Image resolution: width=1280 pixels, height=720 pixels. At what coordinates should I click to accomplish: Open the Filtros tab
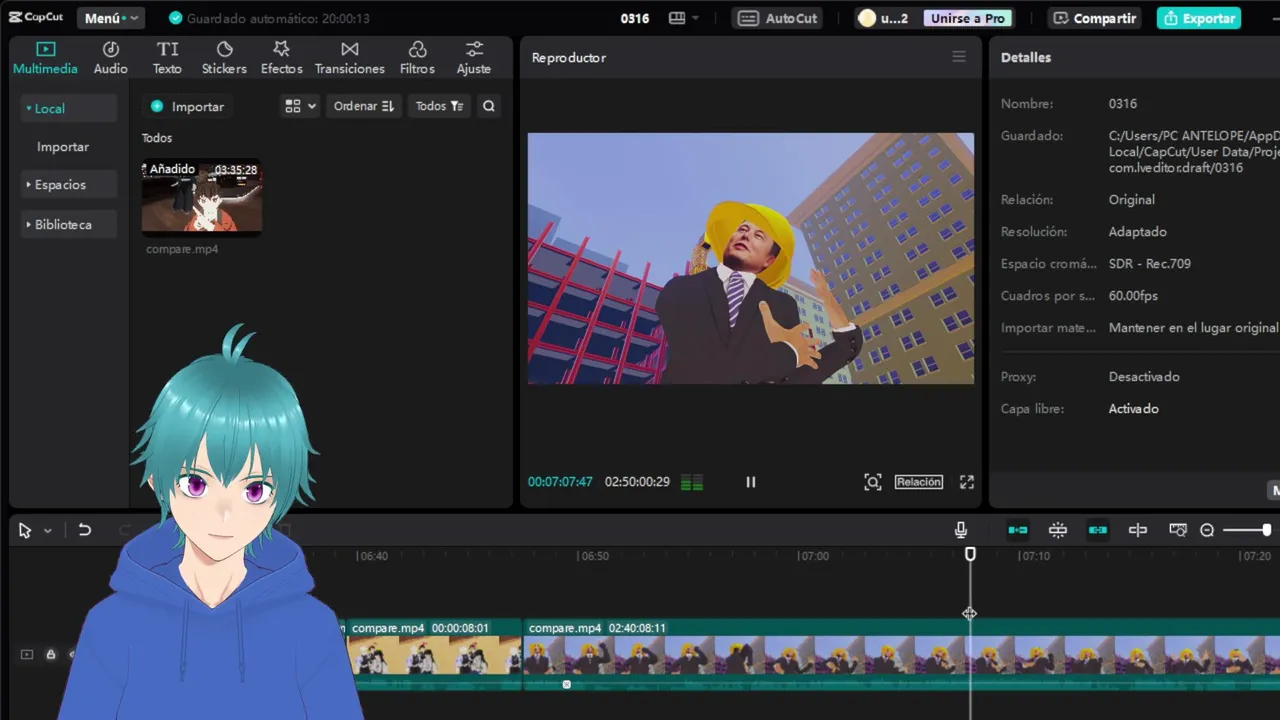click(417, 58)
